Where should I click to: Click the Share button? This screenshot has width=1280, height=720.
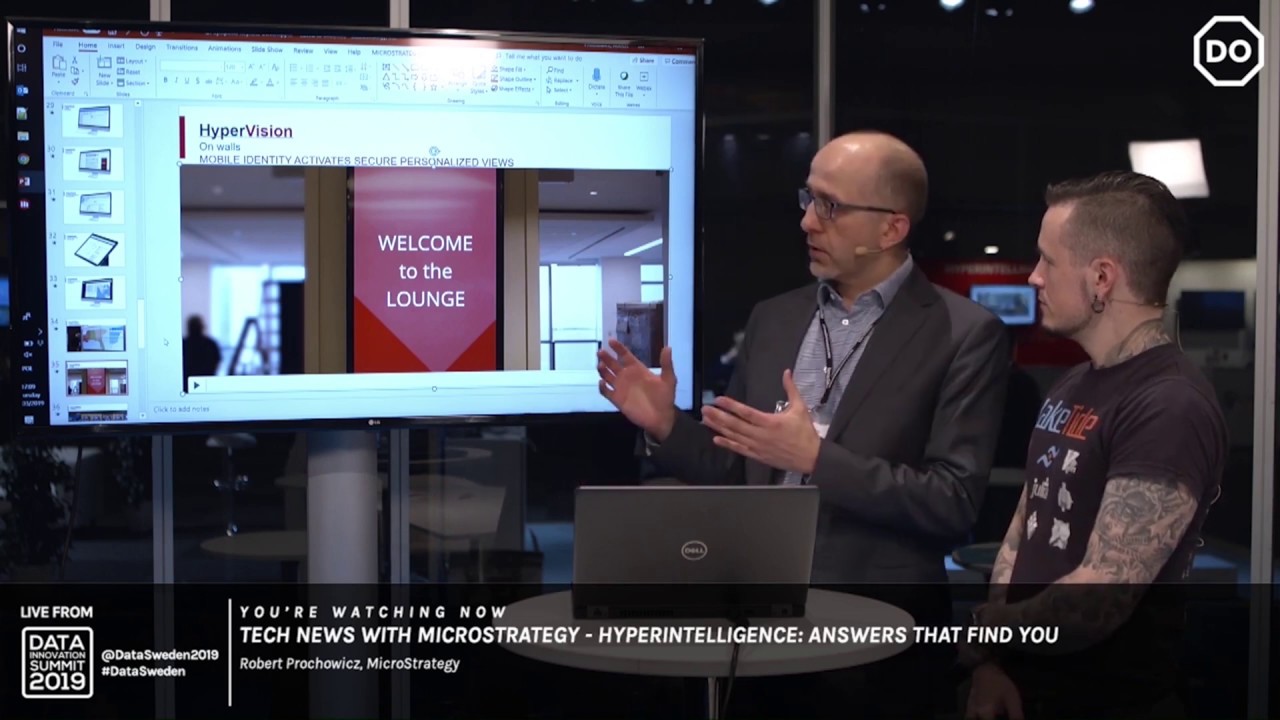(x=645, y=60)
